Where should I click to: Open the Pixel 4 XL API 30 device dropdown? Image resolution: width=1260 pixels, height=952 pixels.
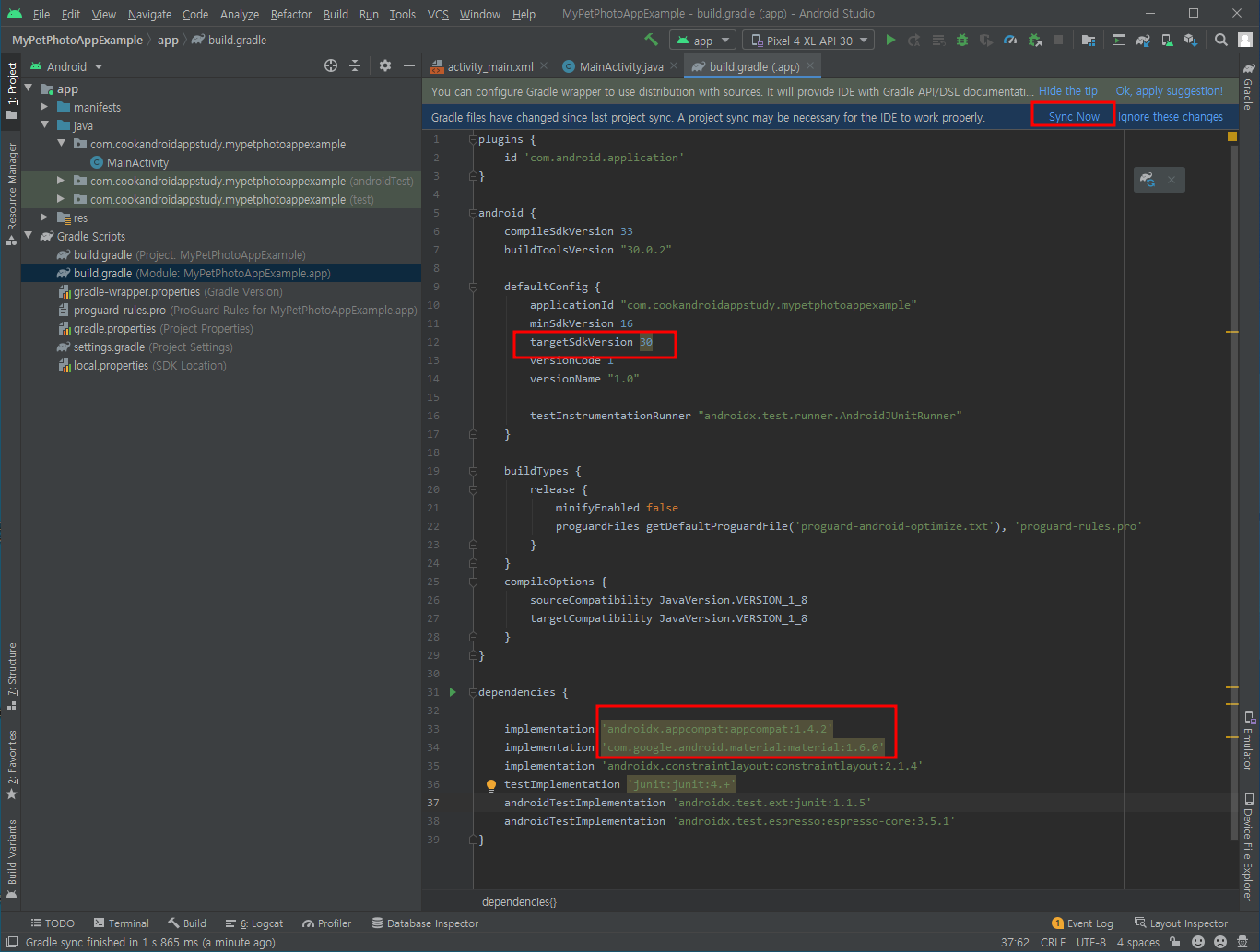pos(808,40)
